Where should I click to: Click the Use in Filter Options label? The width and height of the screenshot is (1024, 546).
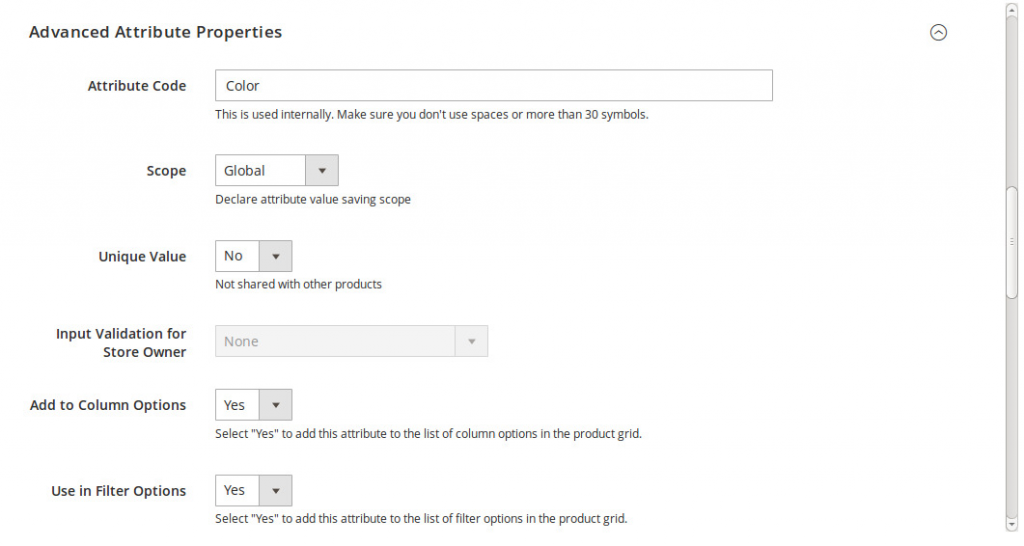118,491
